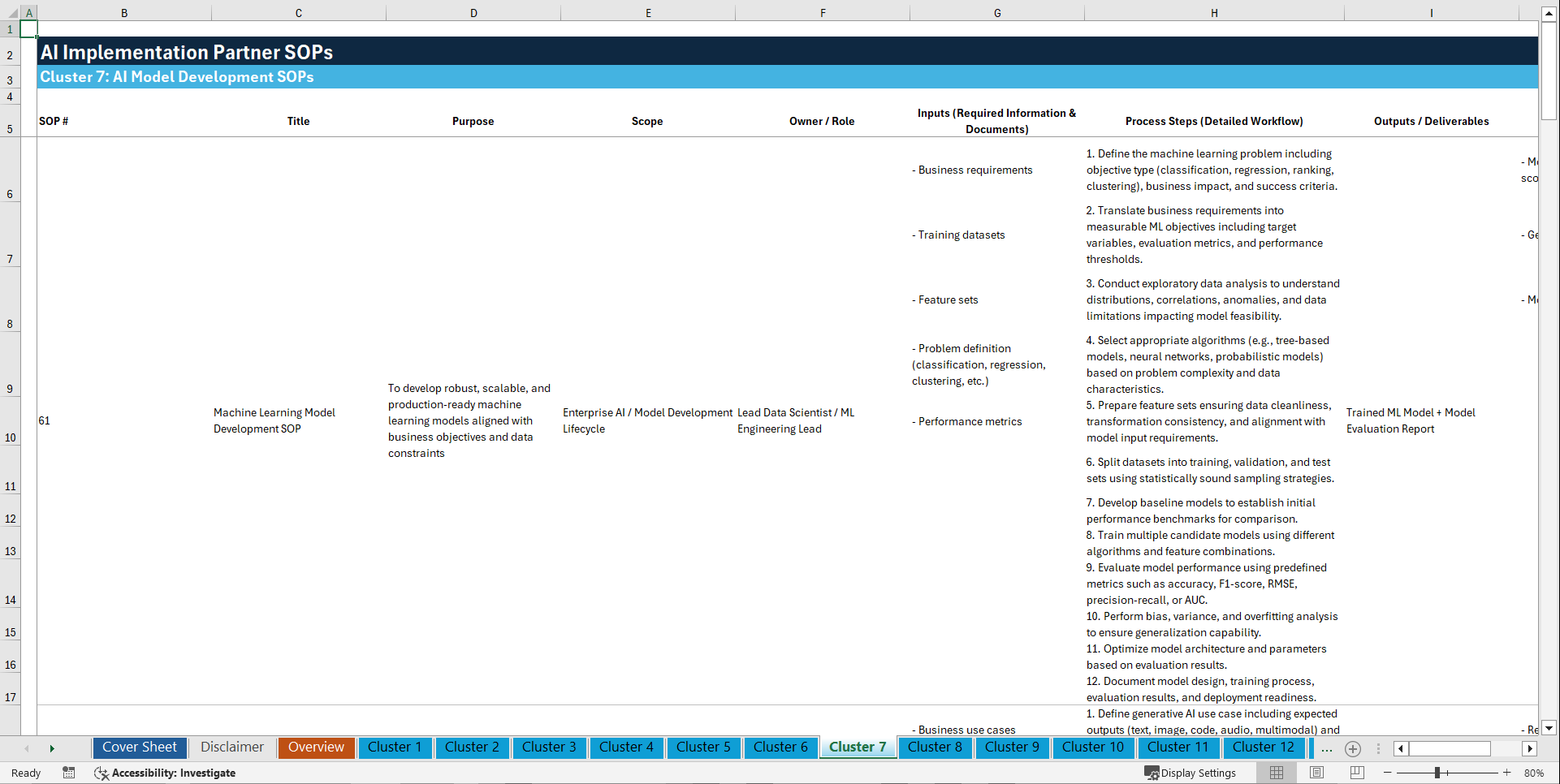Image resolution: width=1560 pixels, height=784 pixels.
Task: Switch to Cluster 5 sheet
Action: [x=703, y=747]
